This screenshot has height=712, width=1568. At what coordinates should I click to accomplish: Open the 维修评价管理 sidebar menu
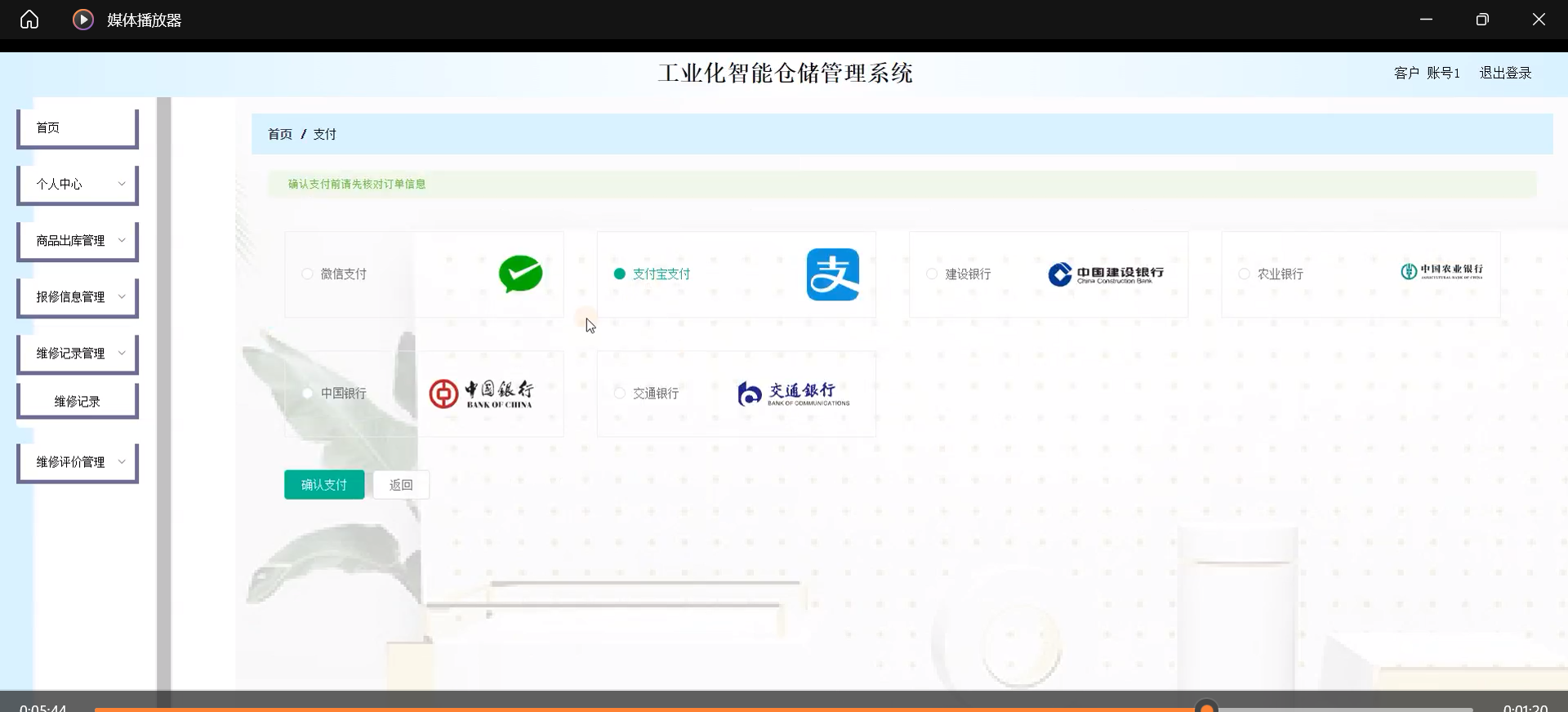click(x=78, y=462)
